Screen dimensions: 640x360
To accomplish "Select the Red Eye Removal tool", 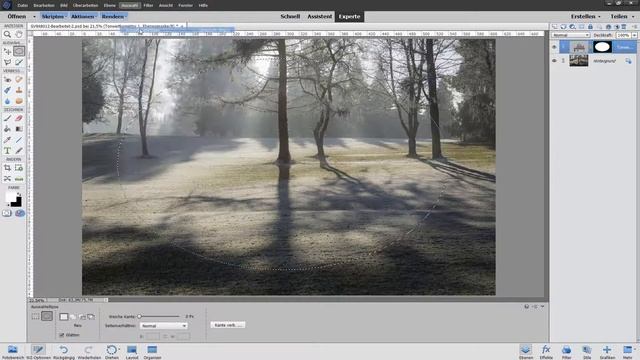I will point(7,80).
